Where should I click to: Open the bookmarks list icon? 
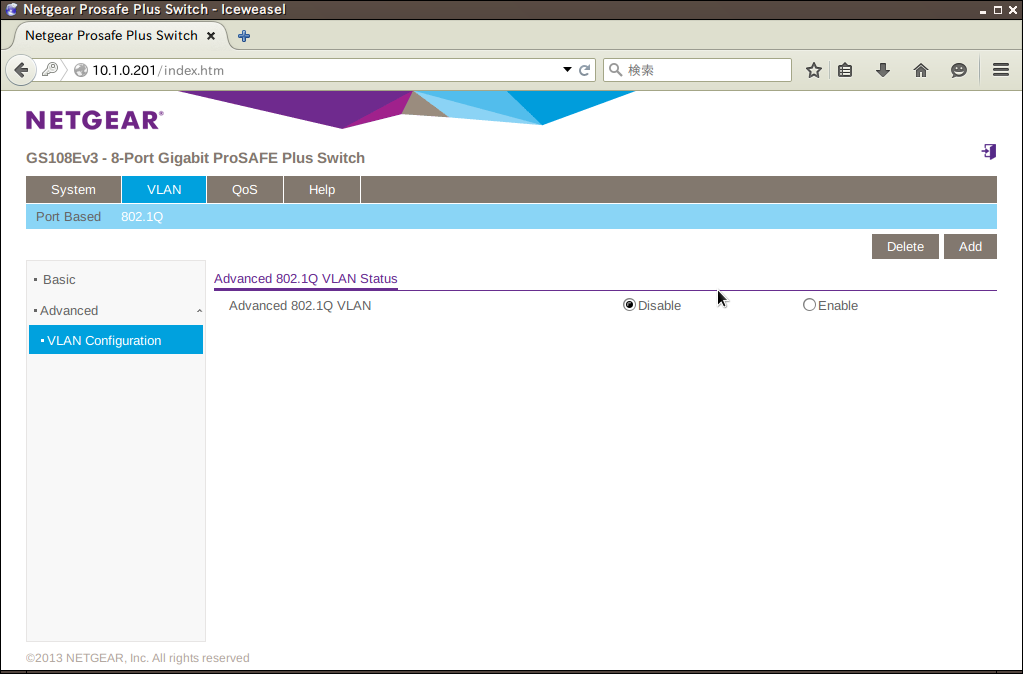[x=845, y=70]
